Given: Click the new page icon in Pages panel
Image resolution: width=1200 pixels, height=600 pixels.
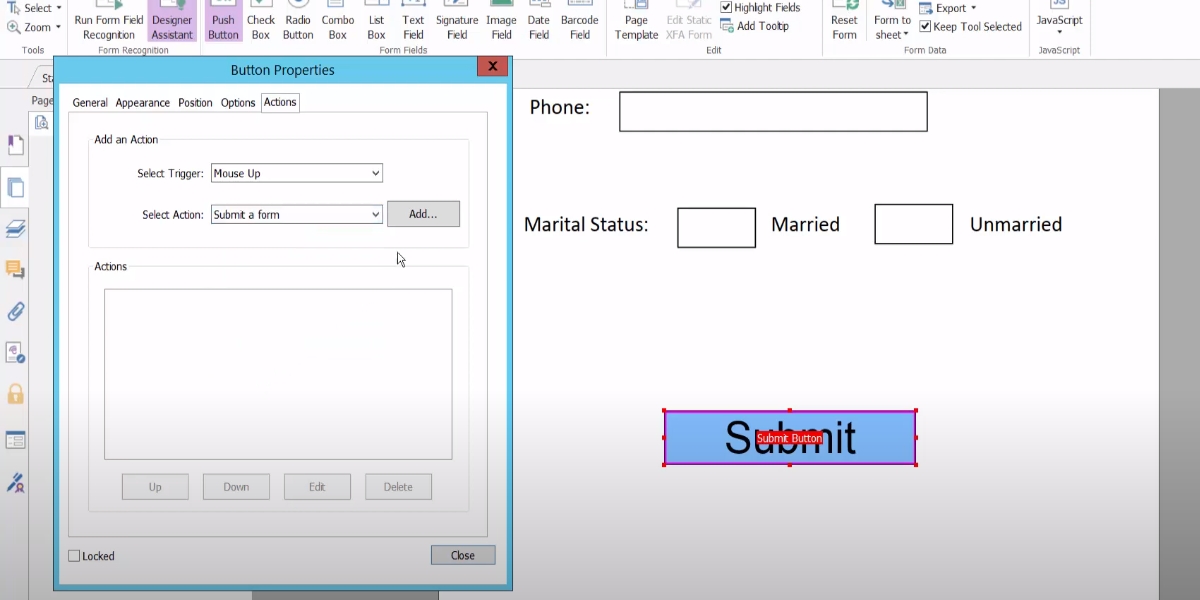Looking at the screenshot, I should click(41, 123).
